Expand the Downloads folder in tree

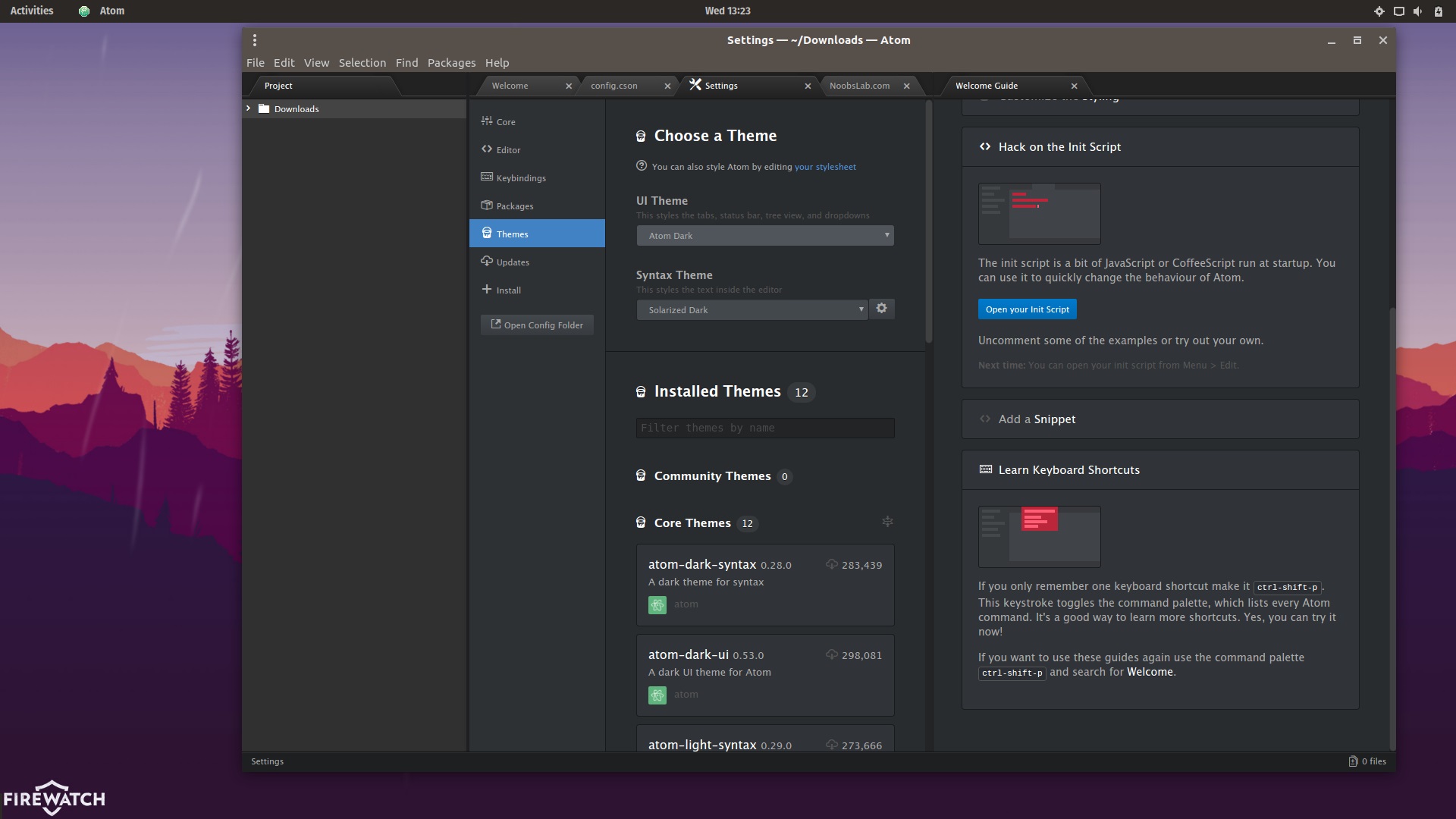pyautogui.click(x=249, y=109)
